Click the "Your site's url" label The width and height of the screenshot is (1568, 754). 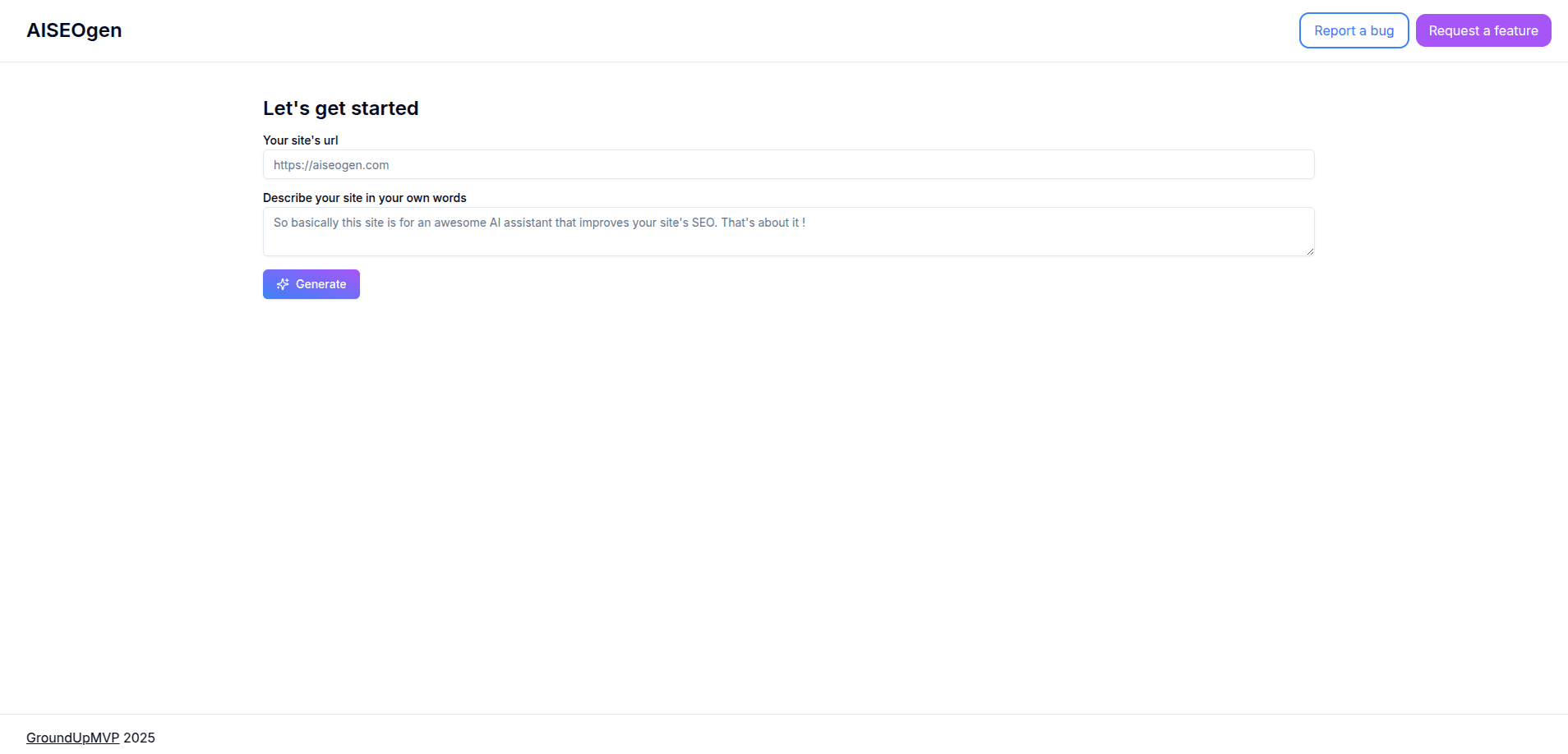click(300, 140)
